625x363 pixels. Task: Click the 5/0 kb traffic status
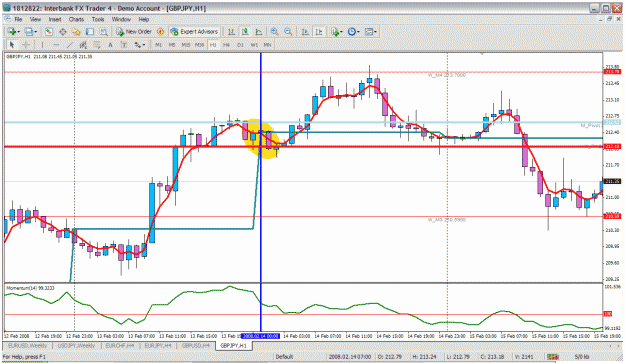(582, 357)
